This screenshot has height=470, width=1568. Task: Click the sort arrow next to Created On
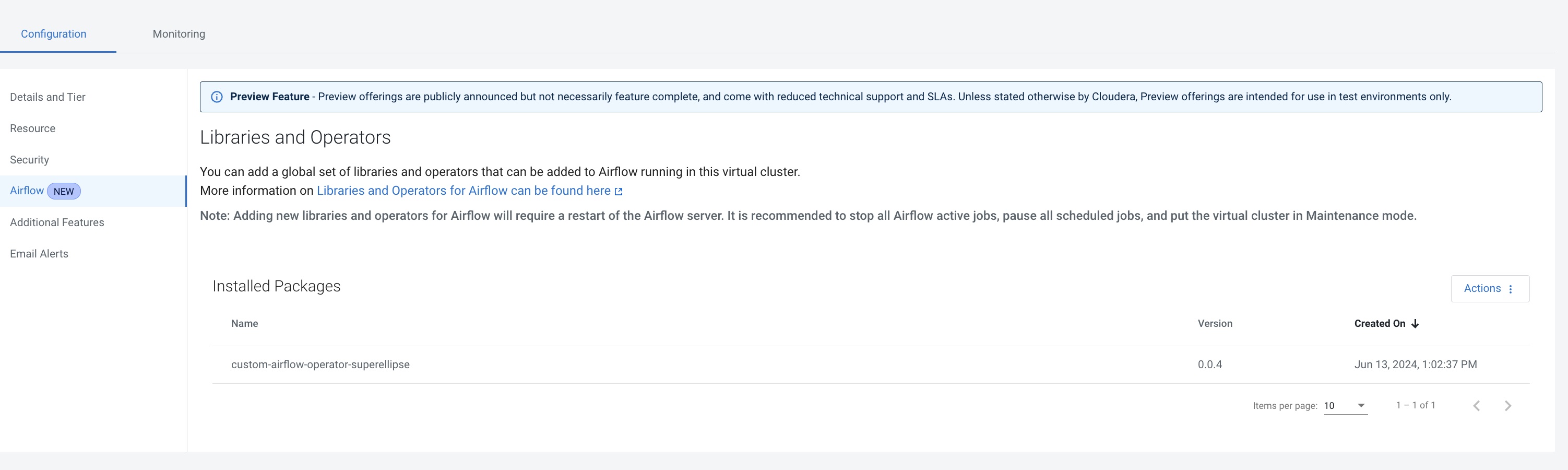1415,324
